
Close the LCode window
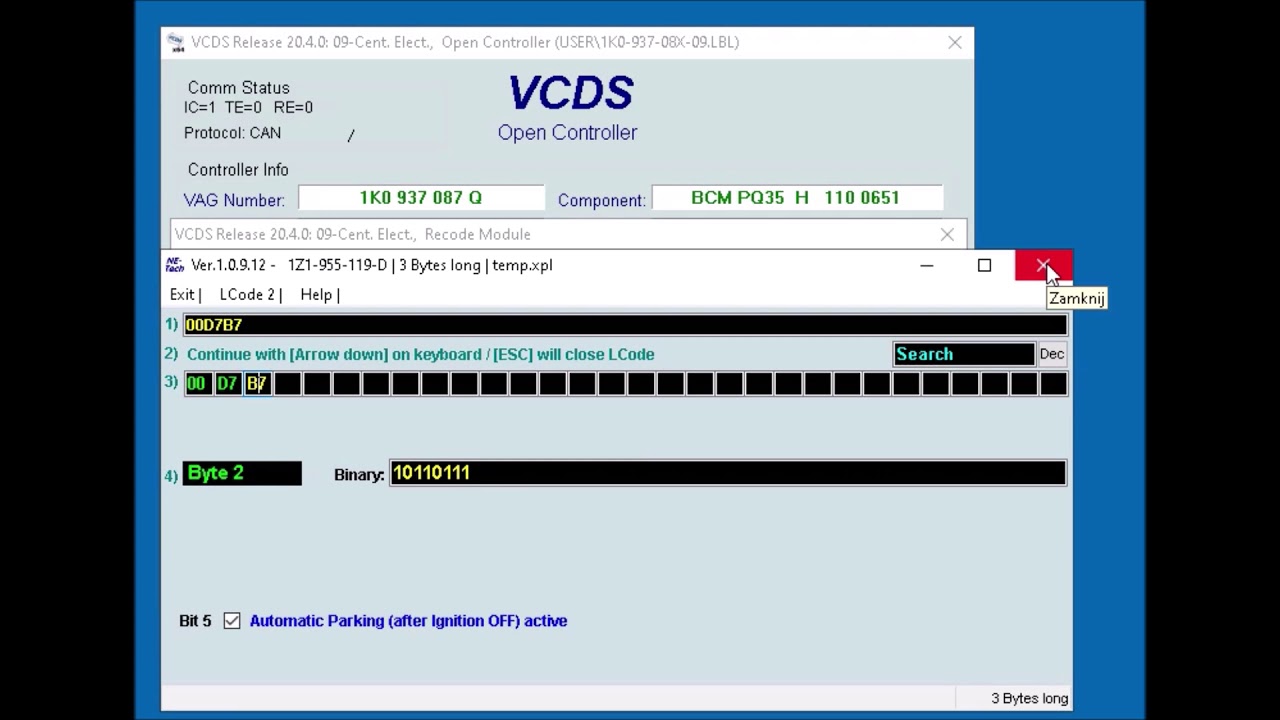1043,265
